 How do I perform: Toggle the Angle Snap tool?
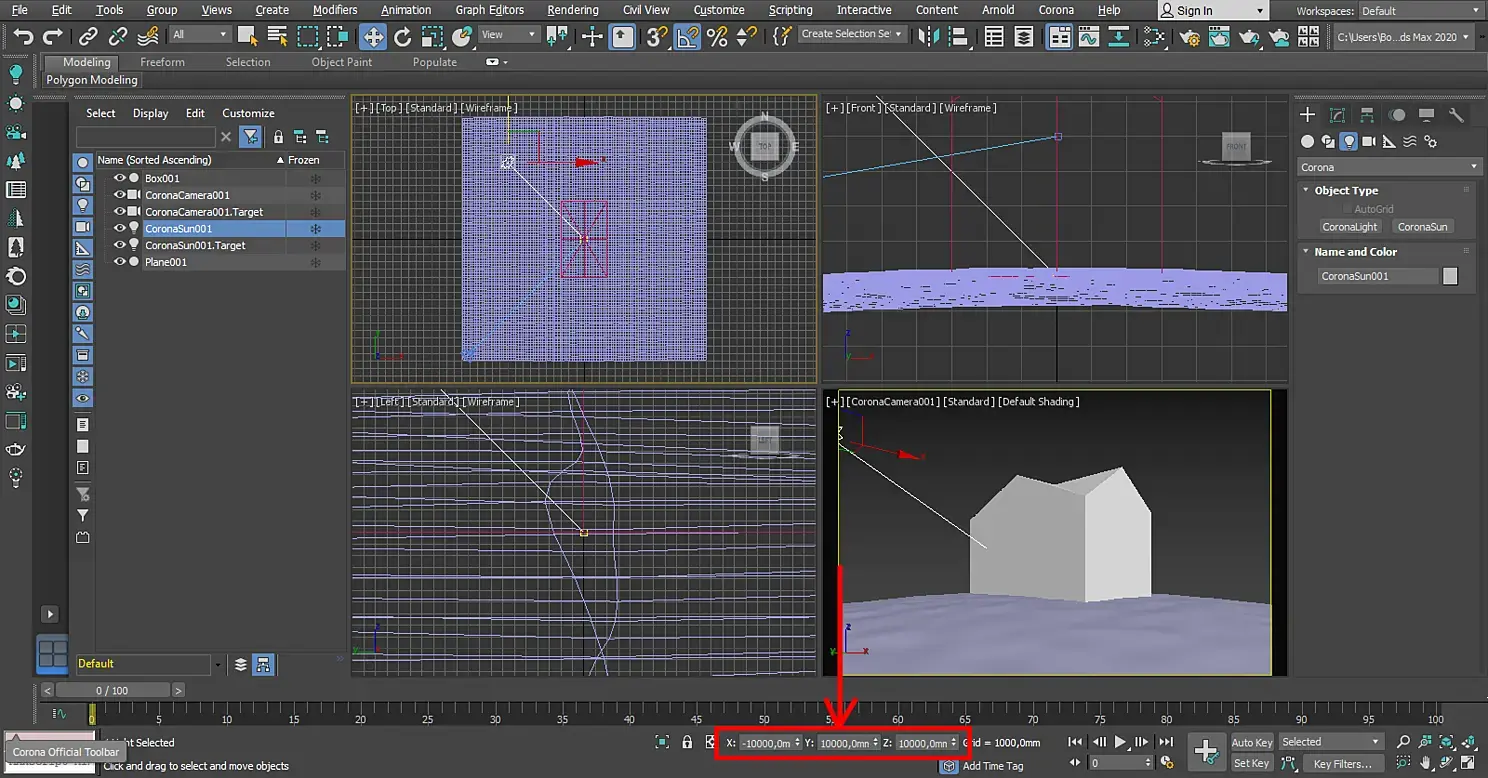[687, 37]
